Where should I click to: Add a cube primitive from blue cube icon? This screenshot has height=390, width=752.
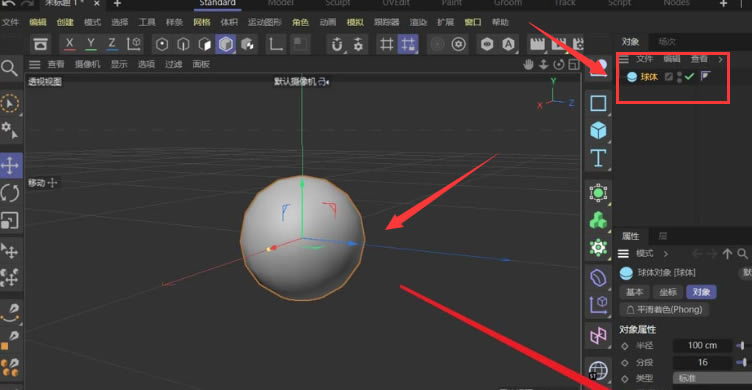[x=598, y=130]
